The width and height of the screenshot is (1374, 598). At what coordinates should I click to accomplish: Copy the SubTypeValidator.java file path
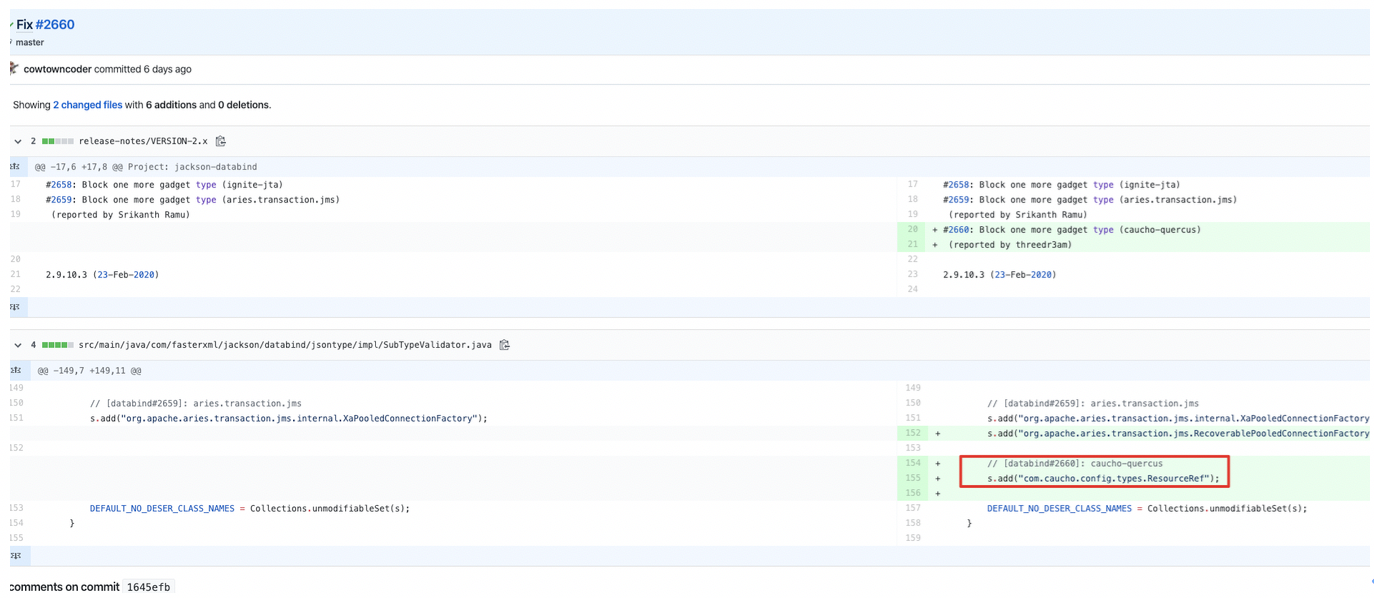(x=505, y=345)
